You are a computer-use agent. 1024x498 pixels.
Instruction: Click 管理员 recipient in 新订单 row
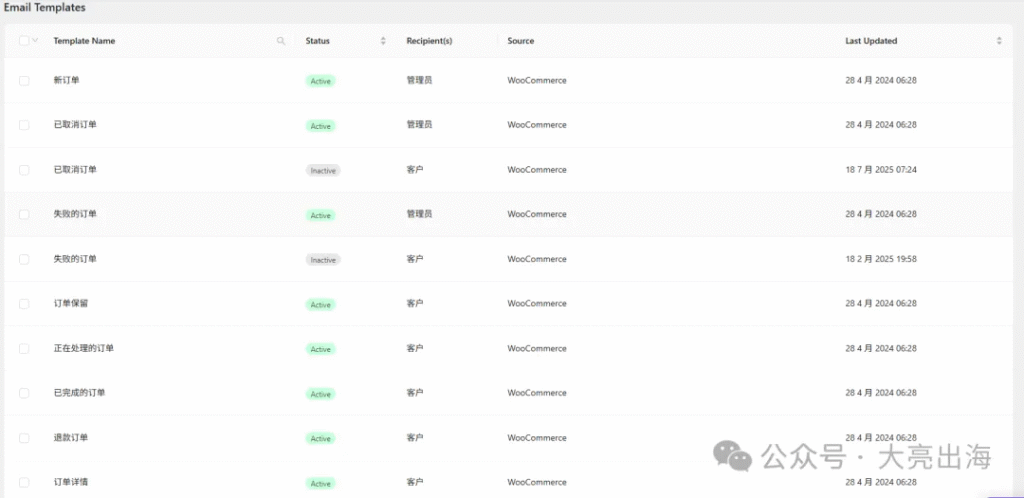point(419,80)
